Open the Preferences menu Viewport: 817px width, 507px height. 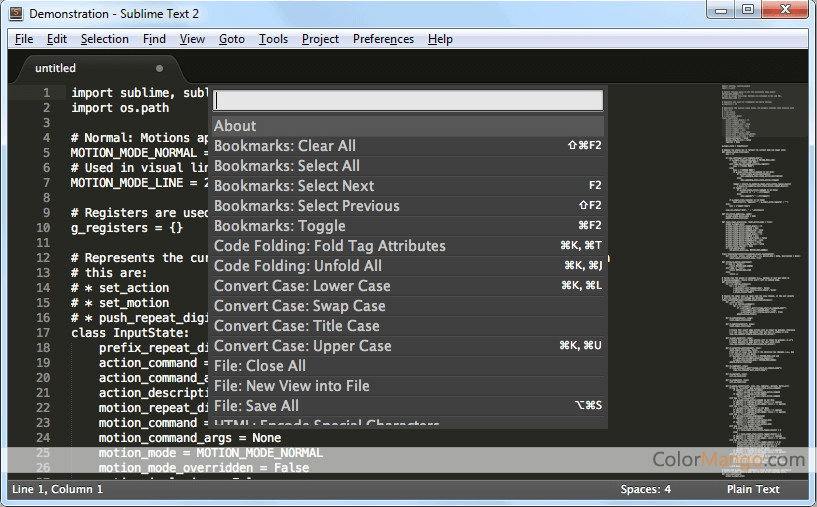click(x=383, y=39)
